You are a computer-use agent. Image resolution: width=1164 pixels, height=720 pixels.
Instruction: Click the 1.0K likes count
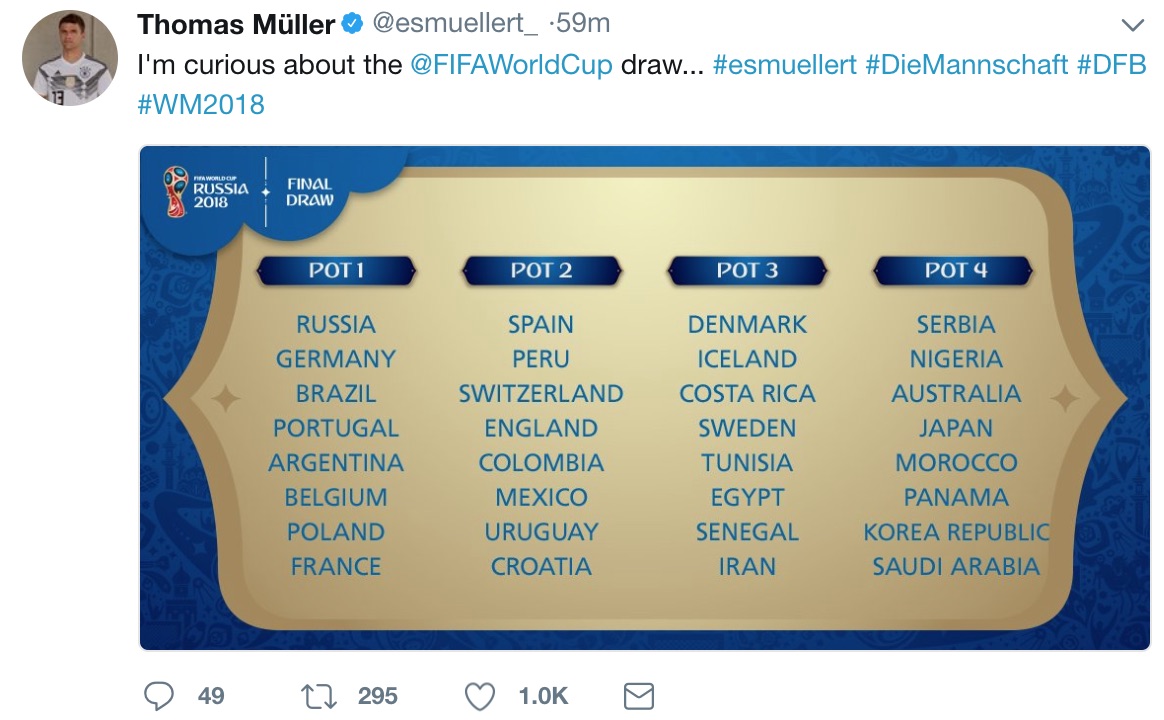tap(543, 696)
